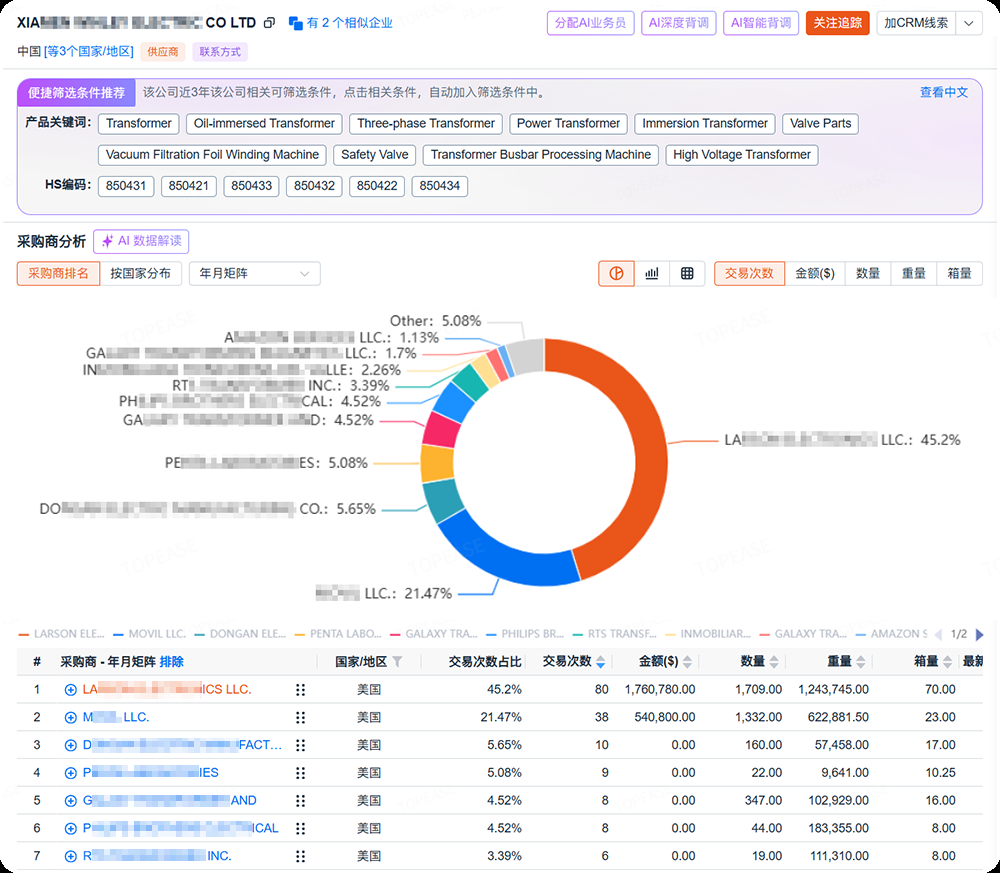Open drag-handle menu for row 7
1000x873 pixels.
click(300, 856)
